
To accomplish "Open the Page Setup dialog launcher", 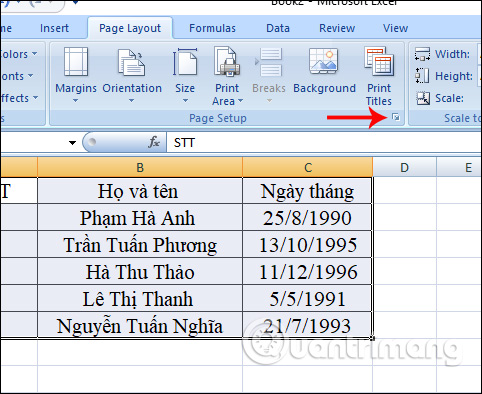I will click(396, 117).
